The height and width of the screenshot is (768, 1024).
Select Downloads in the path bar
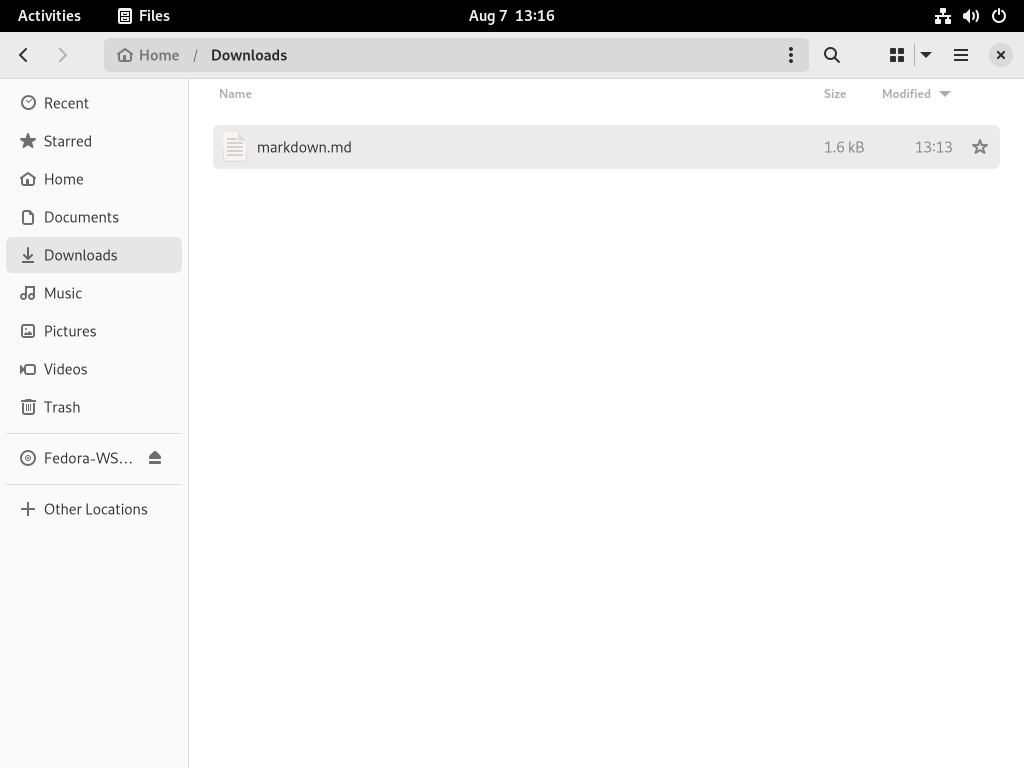[x=249, y=55]
